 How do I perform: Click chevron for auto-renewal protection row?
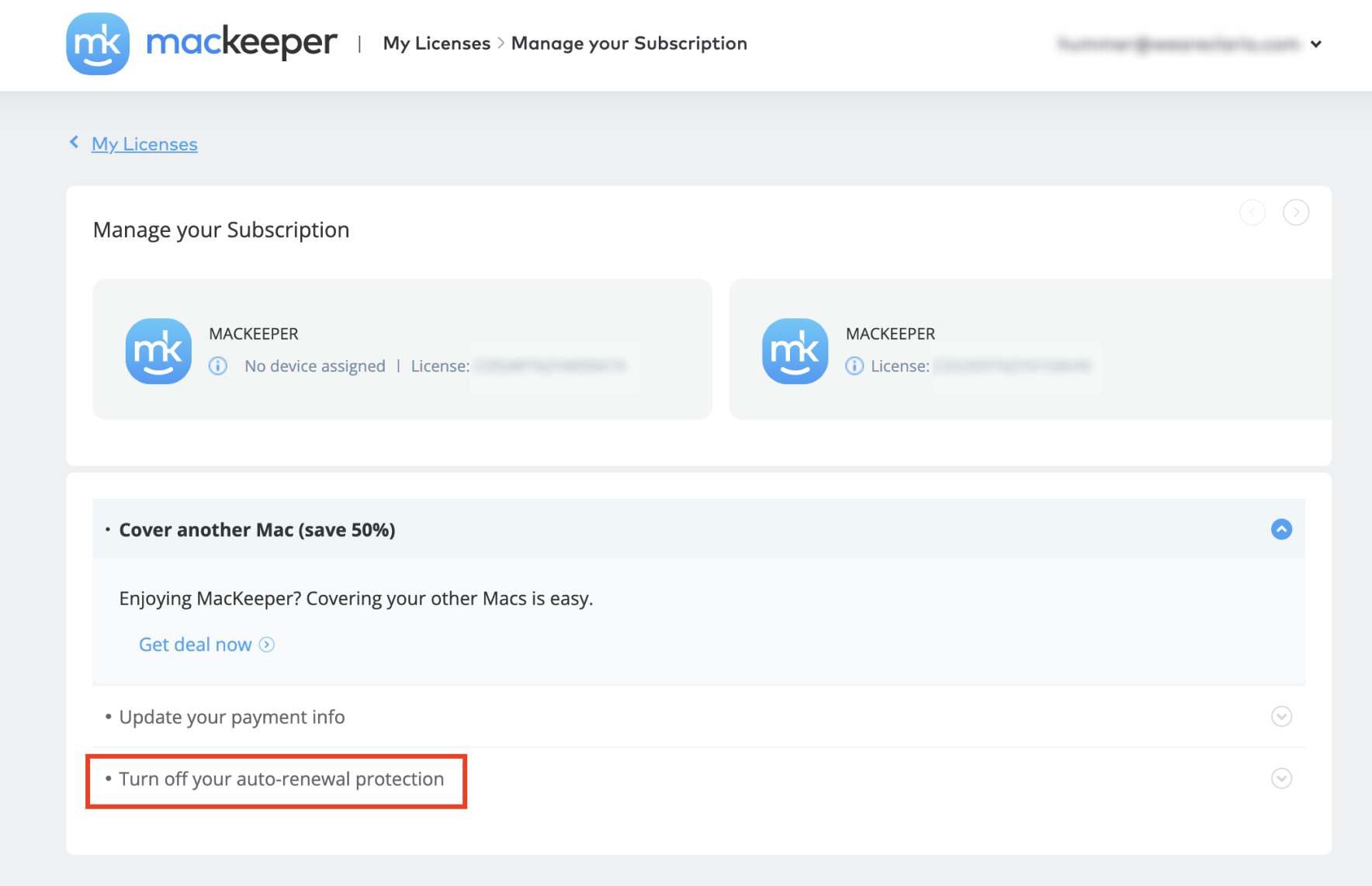tap(1281, 778)
